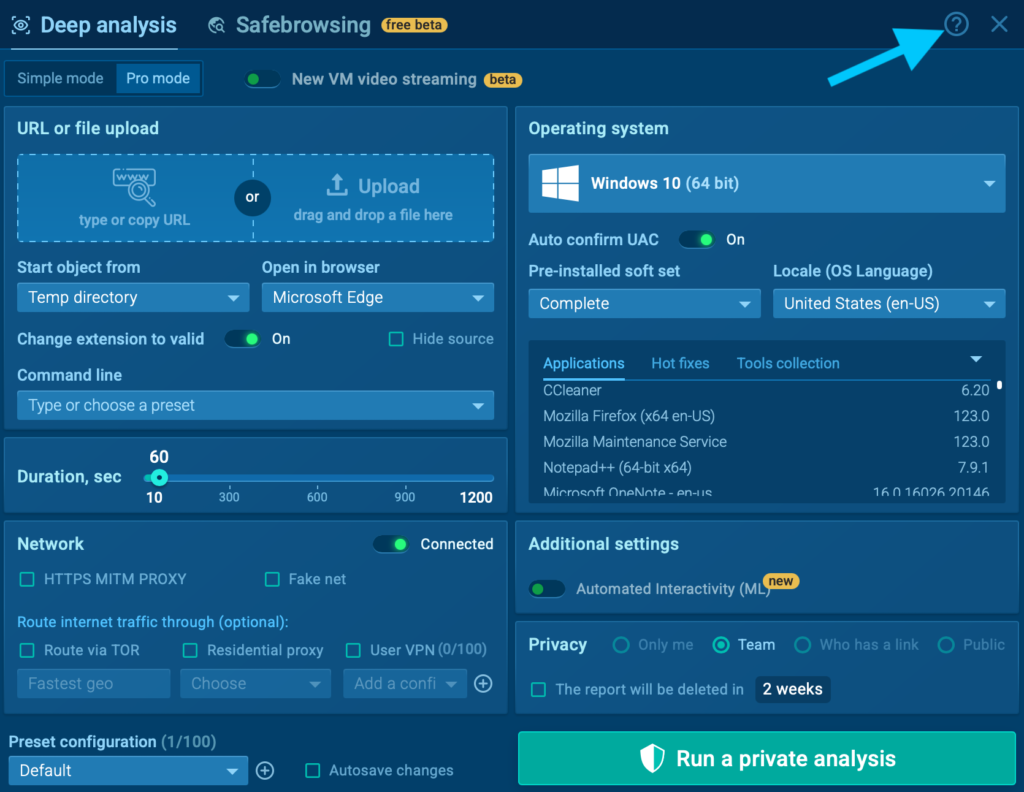Click the www URL search icon
Viewport: 1024px width, 792px height.
[x=135, y=186]
